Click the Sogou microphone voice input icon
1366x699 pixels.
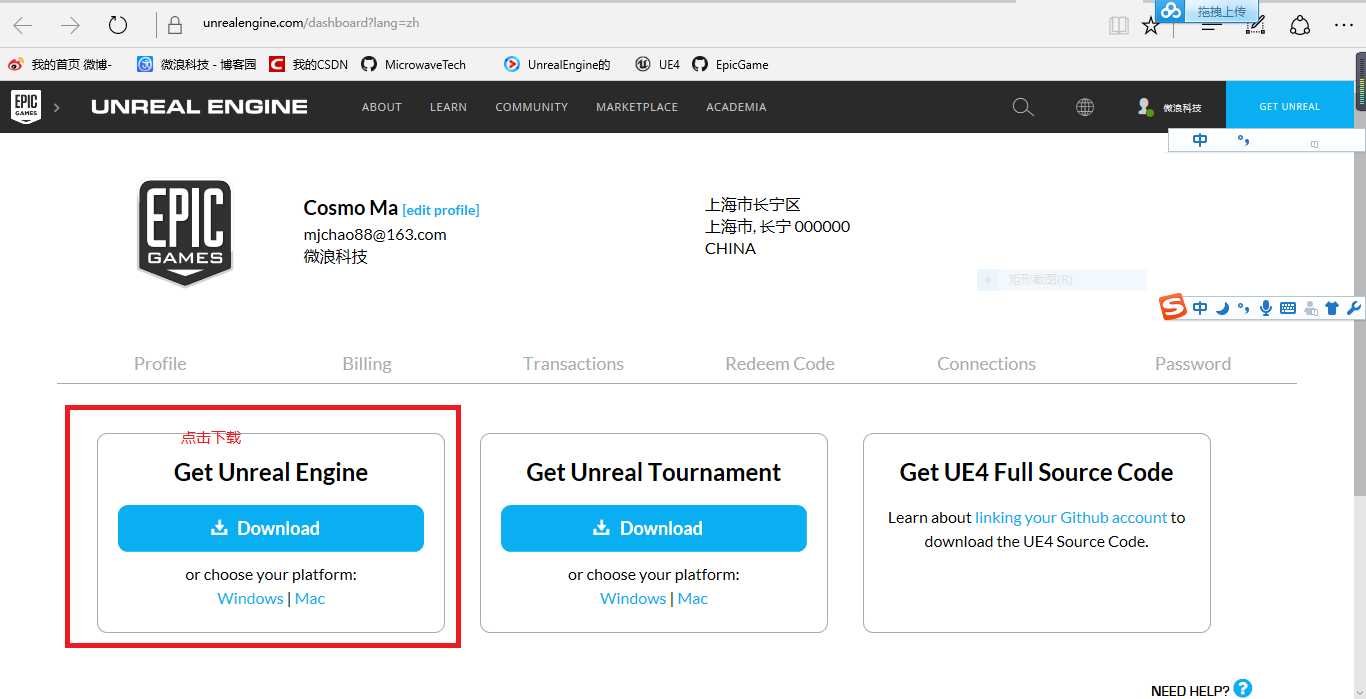pyautogui.click(x=1266, y=308)
